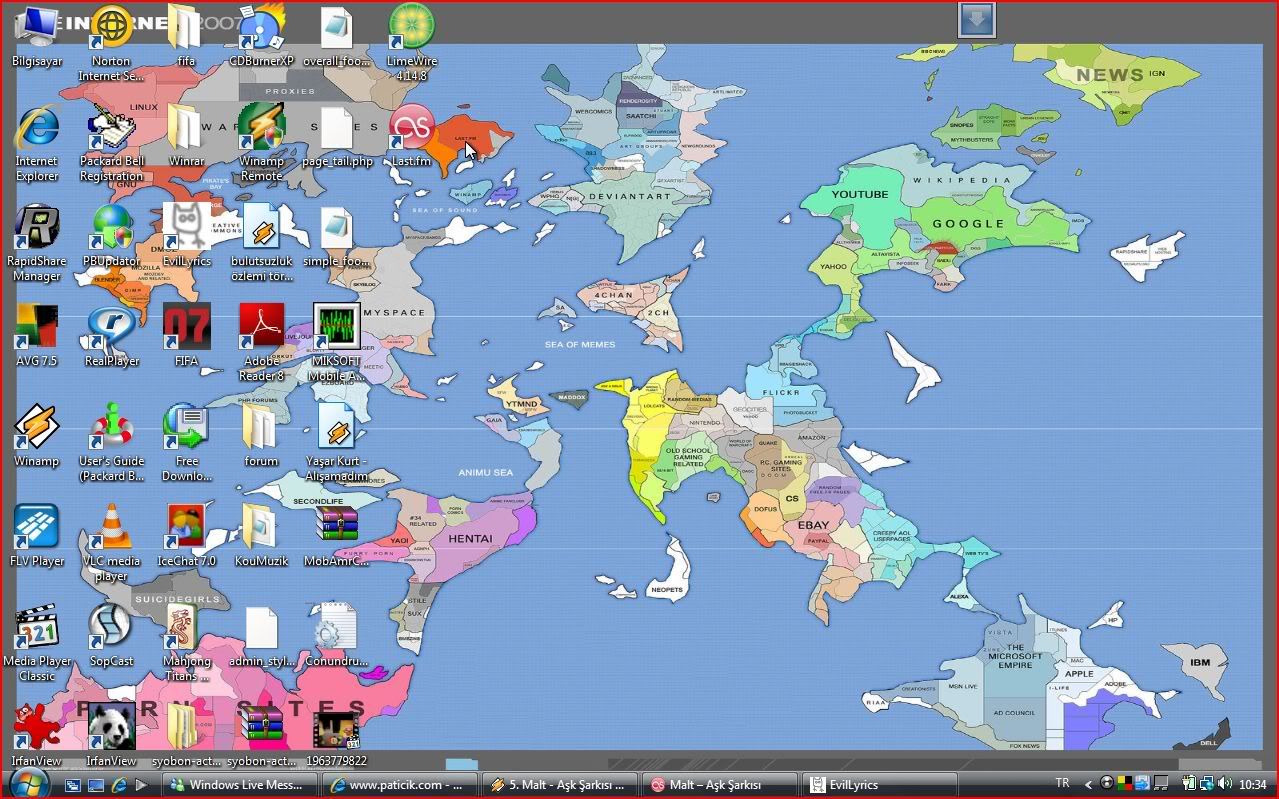Open the PBUpdator shortcut
The height and width of the screenshot is (799, 1279).
tap(111, 237)
